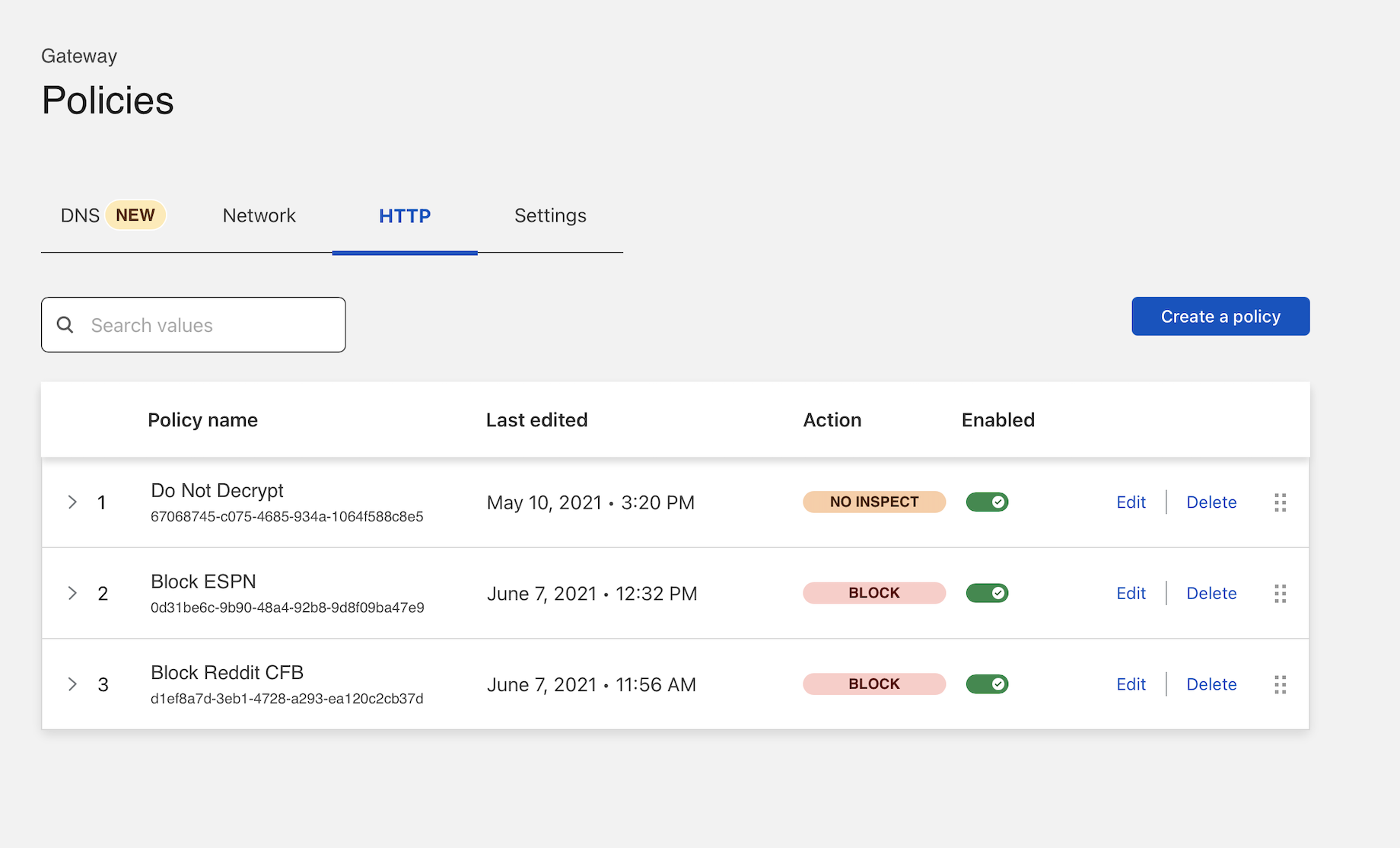Turn off the Block Reddit CFB toggle
Image resolution: width=1400 pixels, height=848 pixels.
pos(987,684)
